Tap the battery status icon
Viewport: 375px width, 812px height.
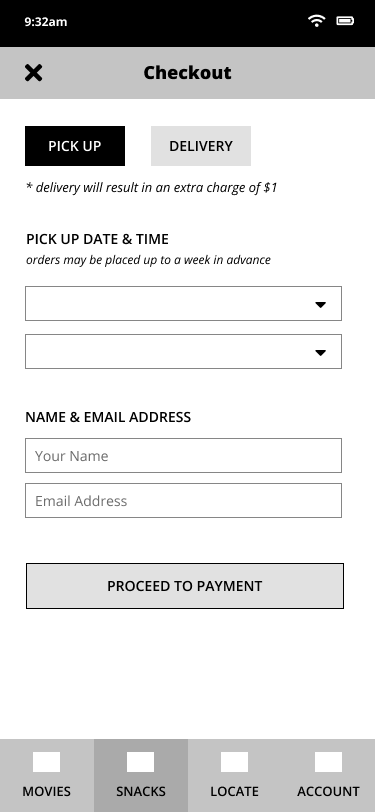[x=345, y=21]
